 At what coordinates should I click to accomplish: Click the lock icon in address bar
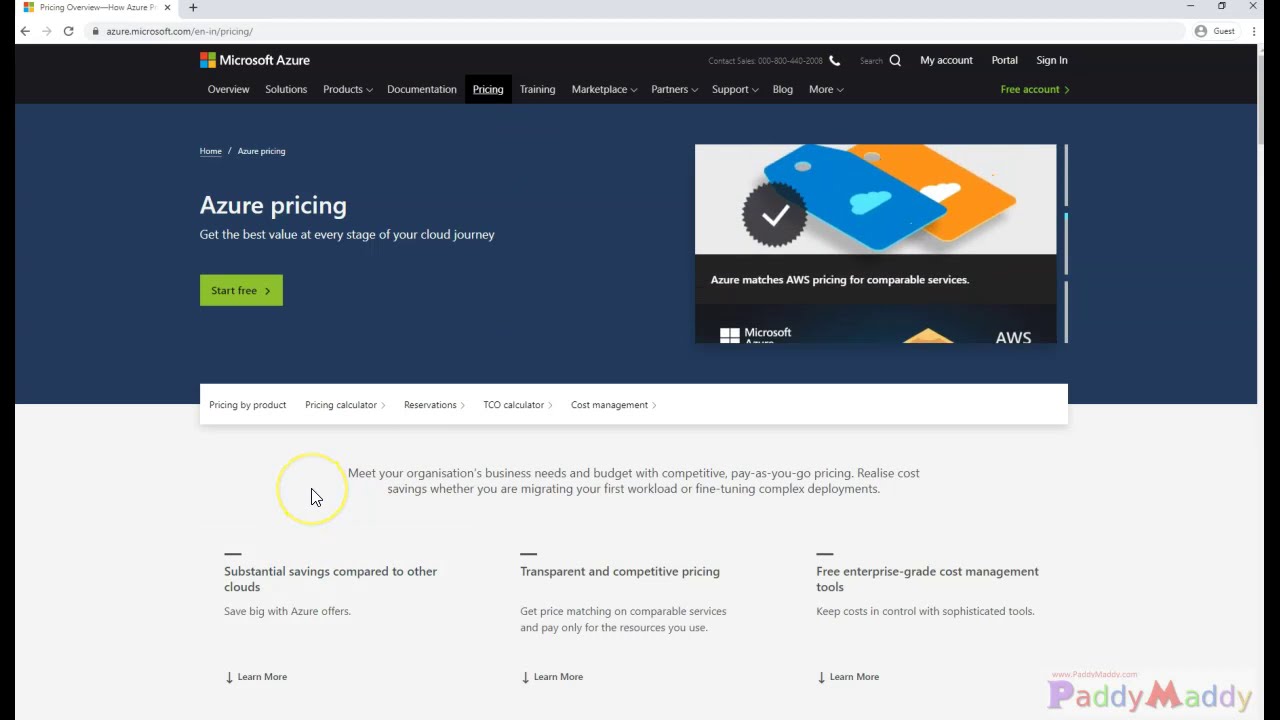pyautogui.click(x=96, y=31)
